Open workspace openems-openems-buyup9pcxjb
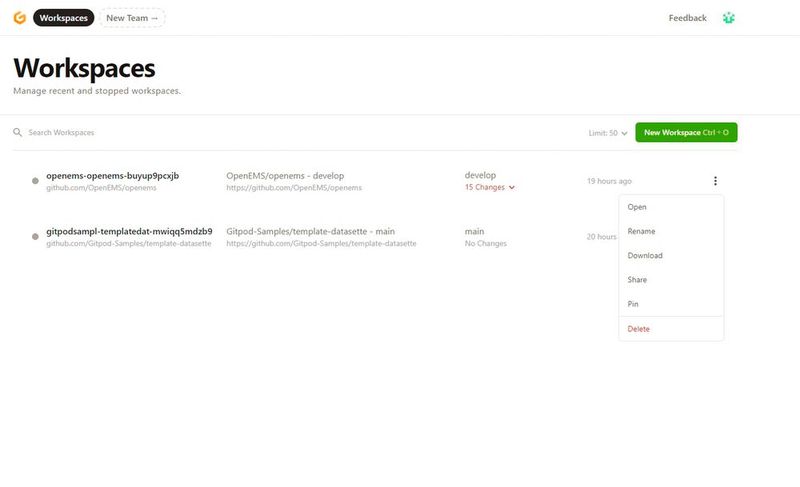 pos(112,175)
